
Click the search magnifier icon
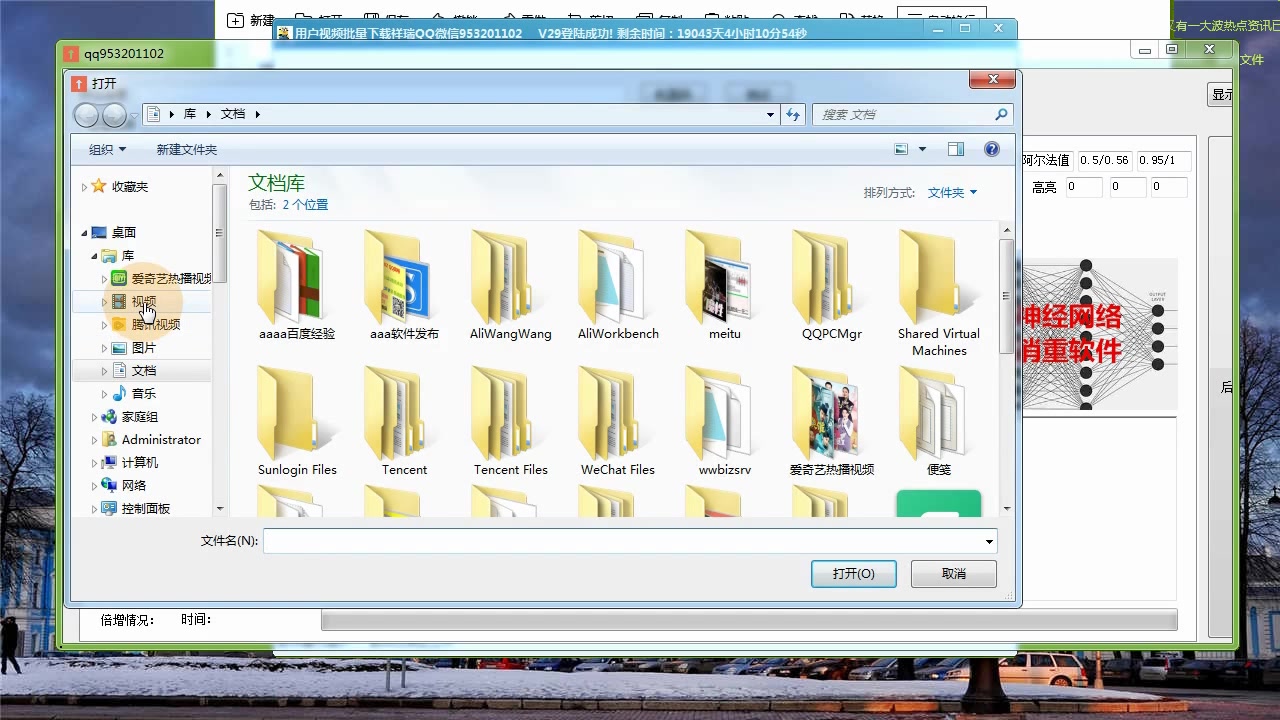[1001, 114]
